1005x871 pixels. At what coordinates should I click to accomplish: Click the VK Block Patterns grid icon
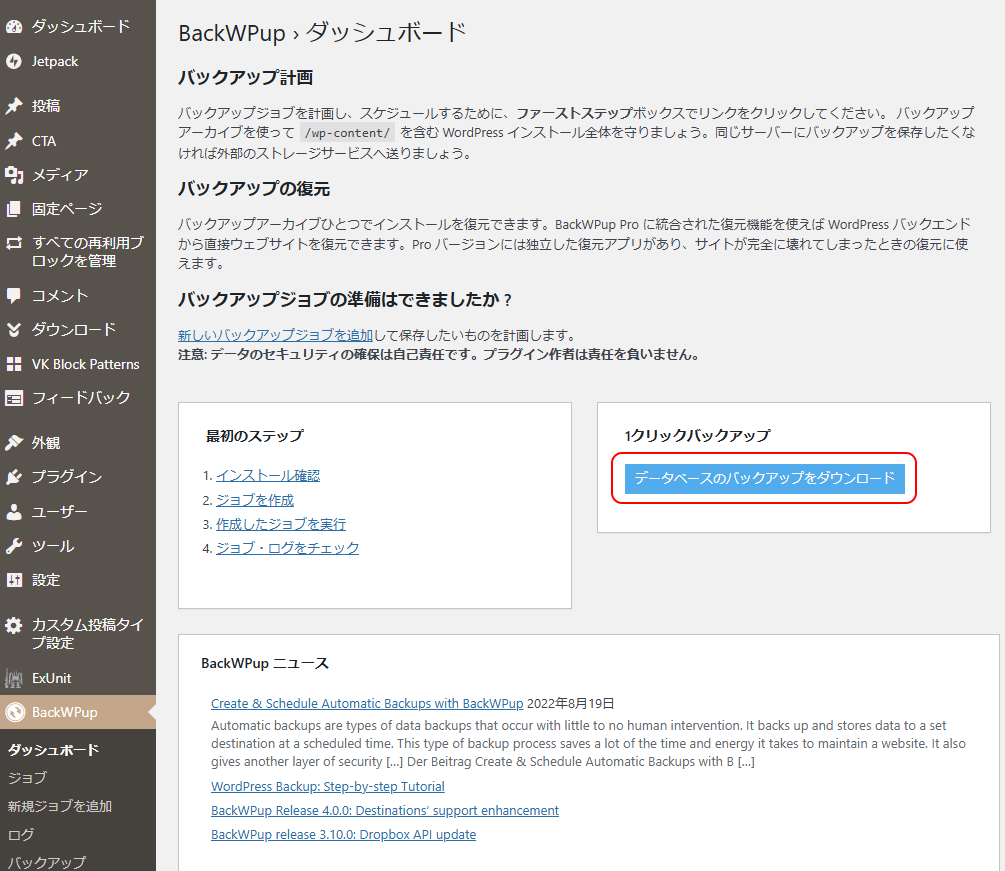click(14, 364)
